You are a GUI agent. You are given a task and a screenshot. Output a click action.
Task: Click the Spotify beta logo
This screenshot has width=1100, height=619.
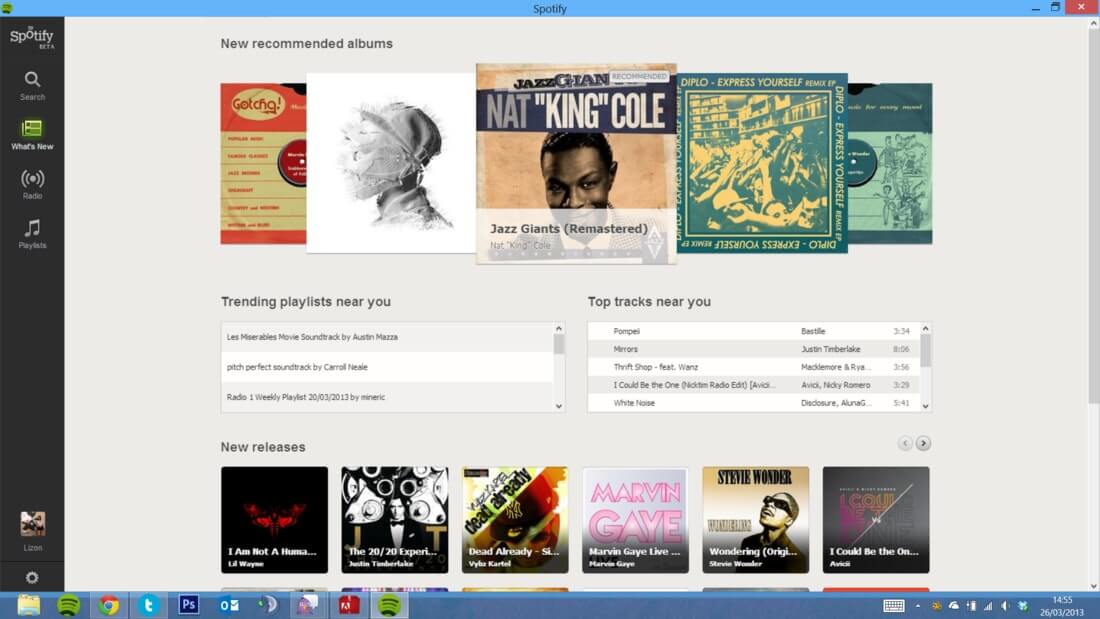coord(32,37)
